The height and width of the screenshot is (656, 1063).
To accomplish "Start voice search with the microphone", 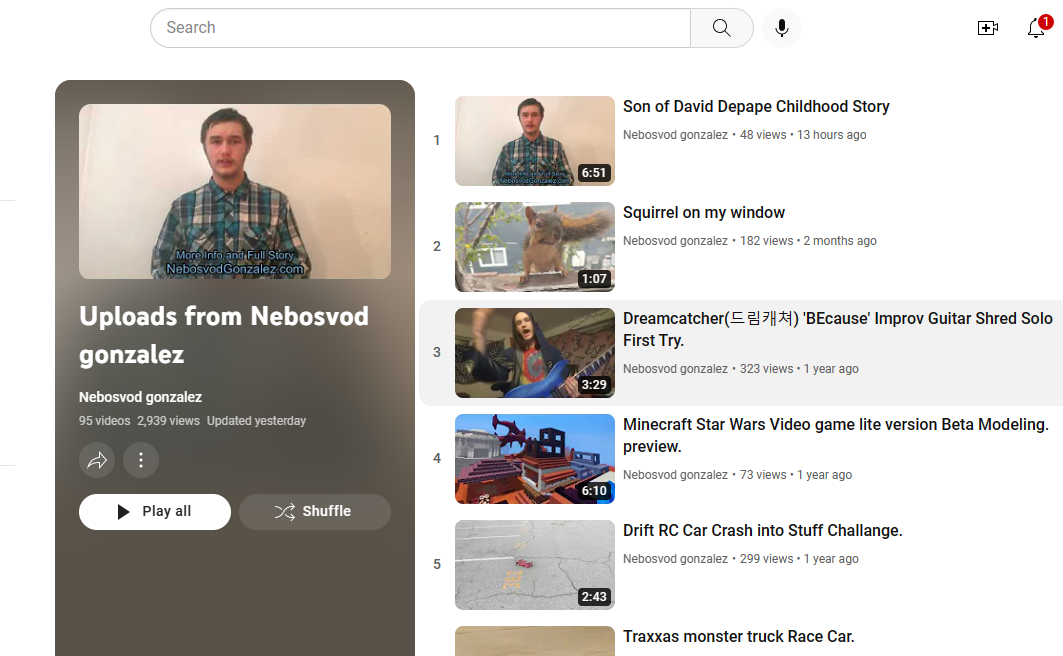I will 782,28.
